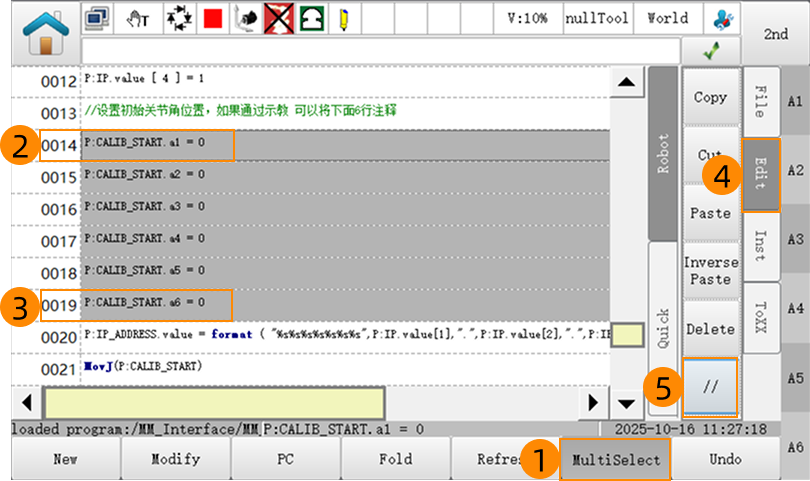Switch to the Robot tab
Screen dimensions: 810x481
(663, 153)
